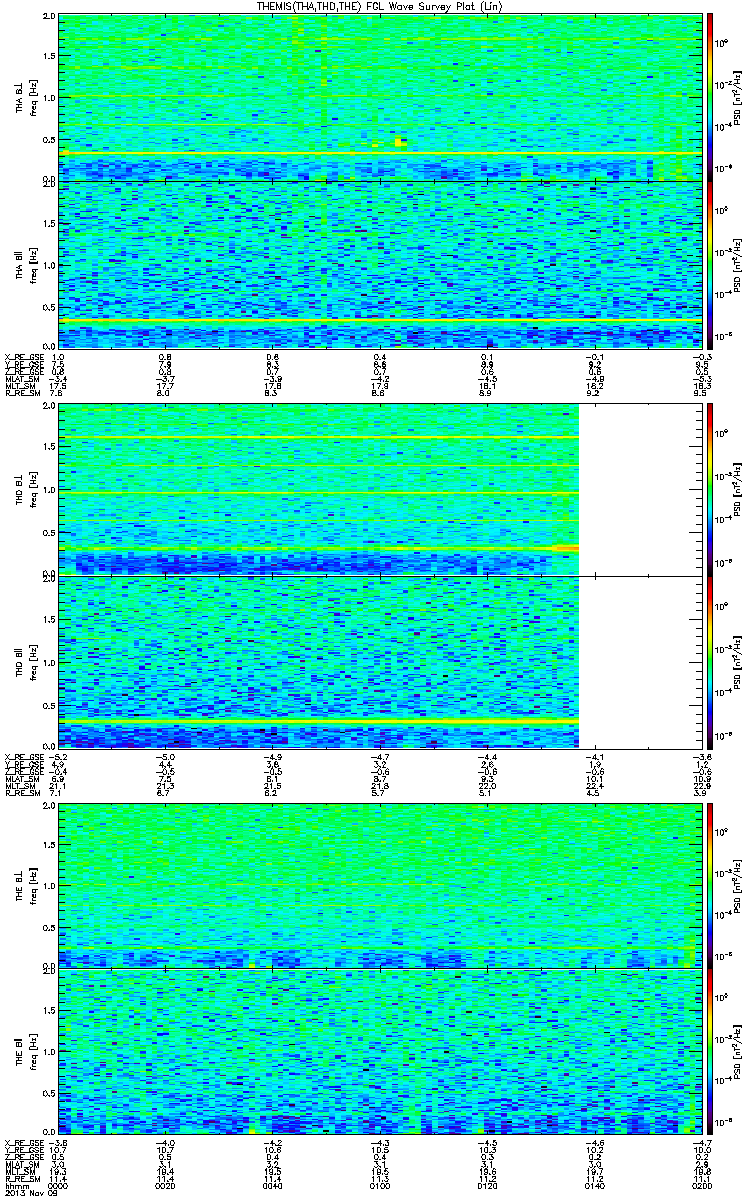Select the color bar beside the second THA panel
Image resolution: width=750 pixels, height=1200 pixels.
point(710,264)
